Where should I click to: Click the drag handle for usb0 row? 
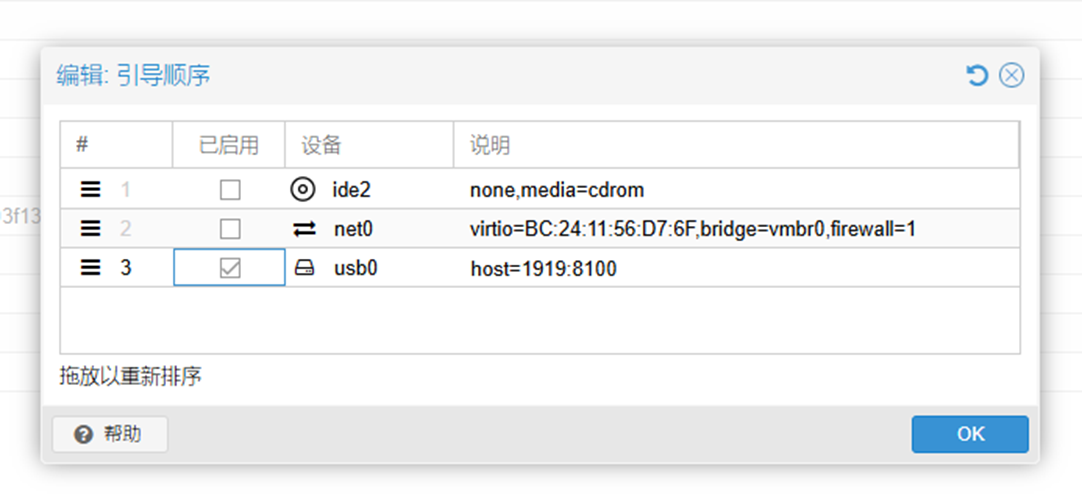[x=90, y=268]
